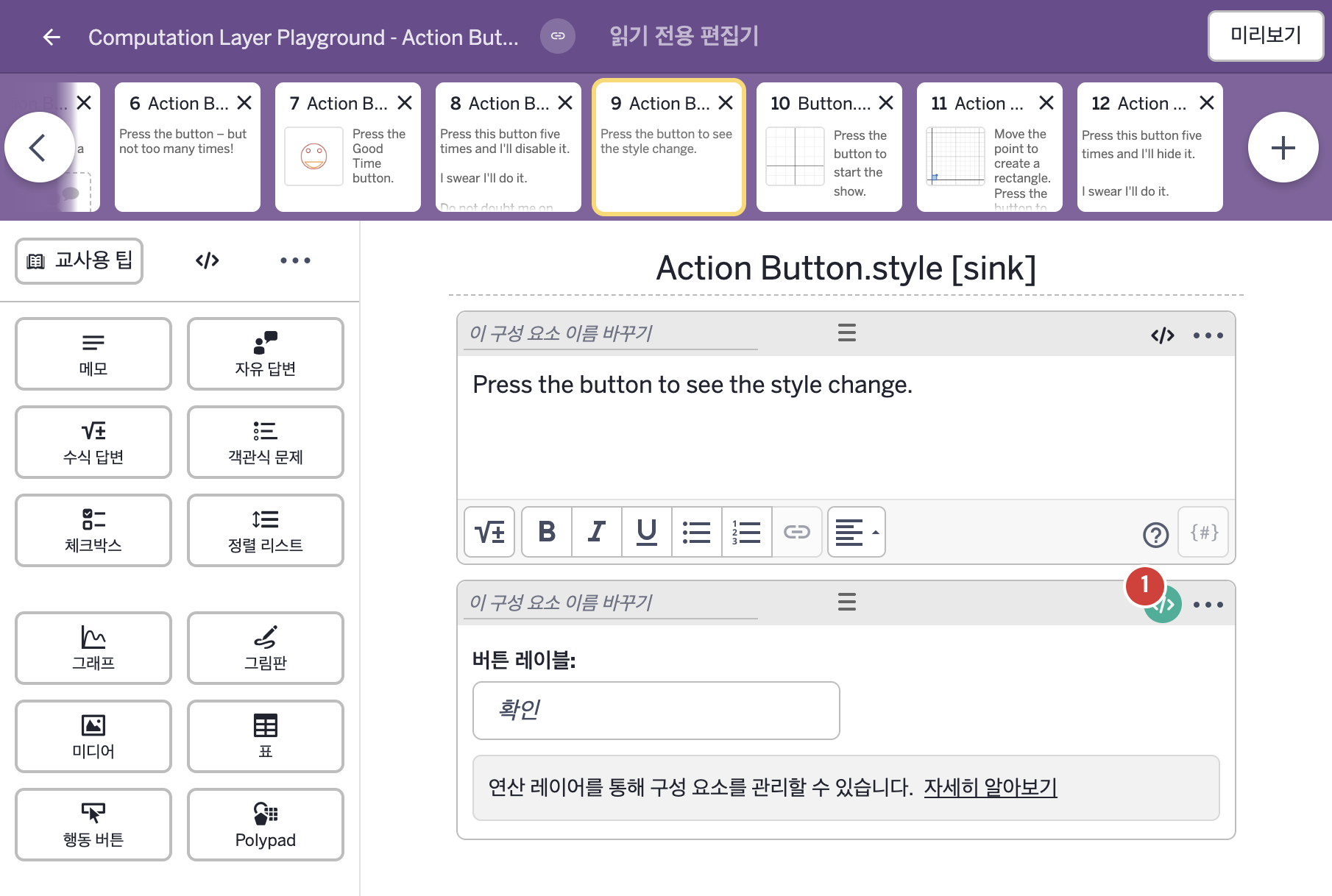Open the 미리보기 preview
This screenshot has width=1332, height=896.
tap(1266, 35)
